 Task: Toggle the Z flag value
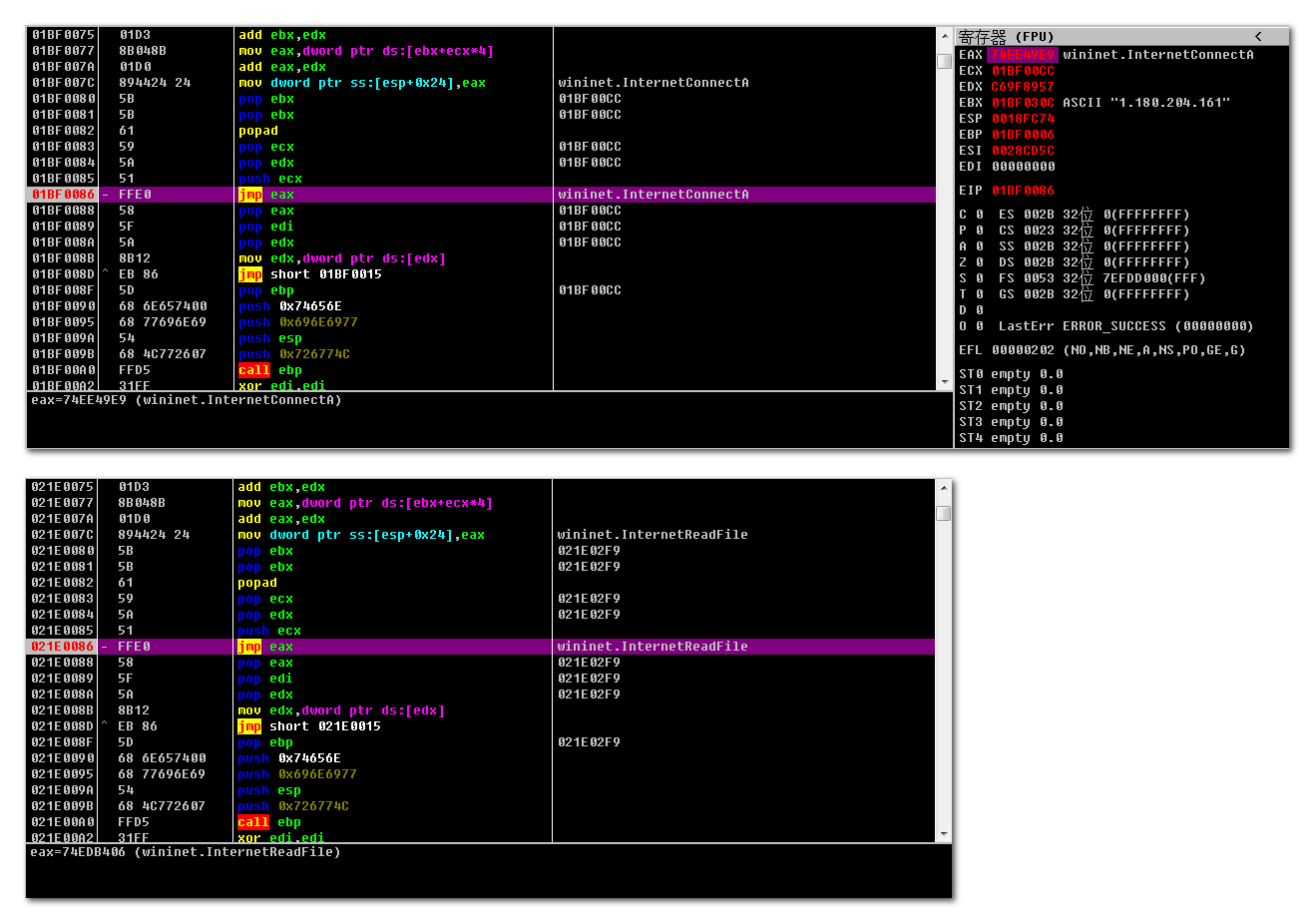979,262
